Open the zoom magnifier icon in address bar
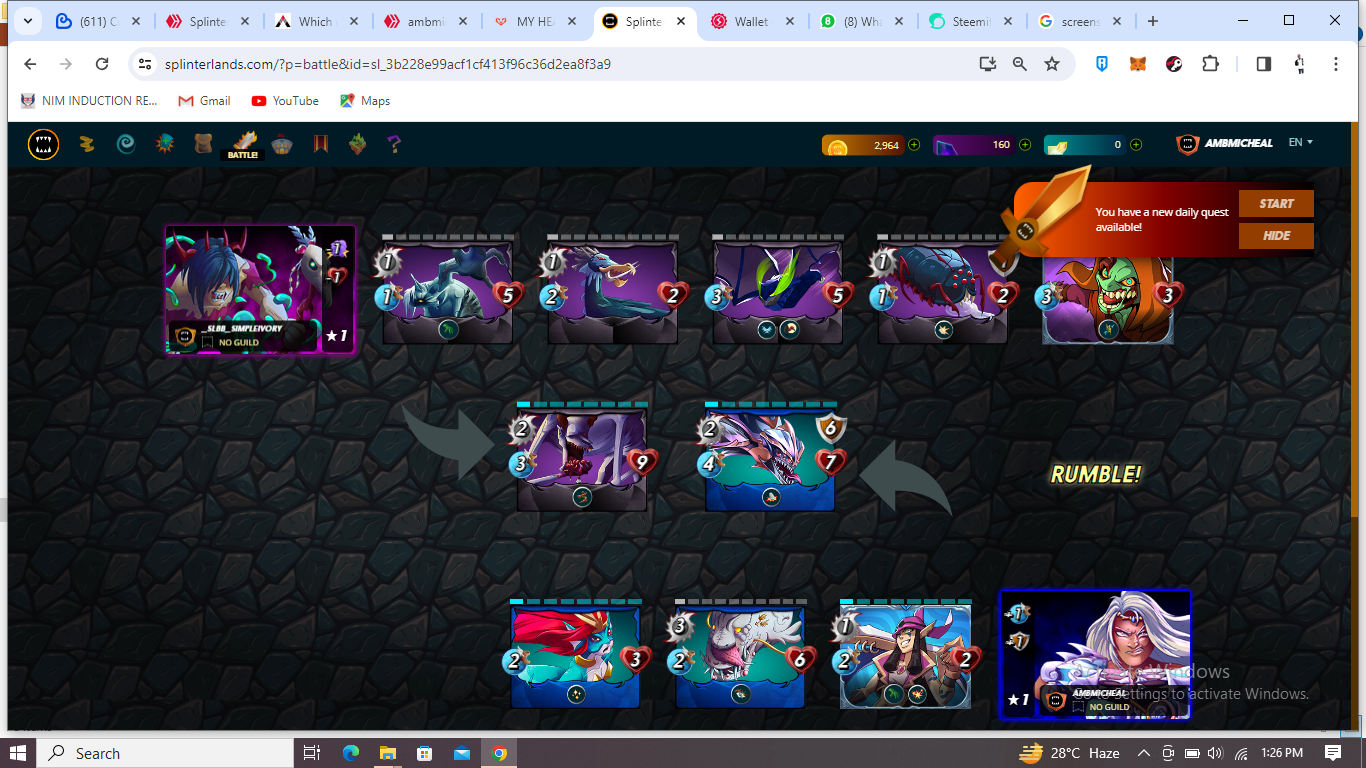The height and width of the screenshot is (768, 1366). [x=1020, y=64]
